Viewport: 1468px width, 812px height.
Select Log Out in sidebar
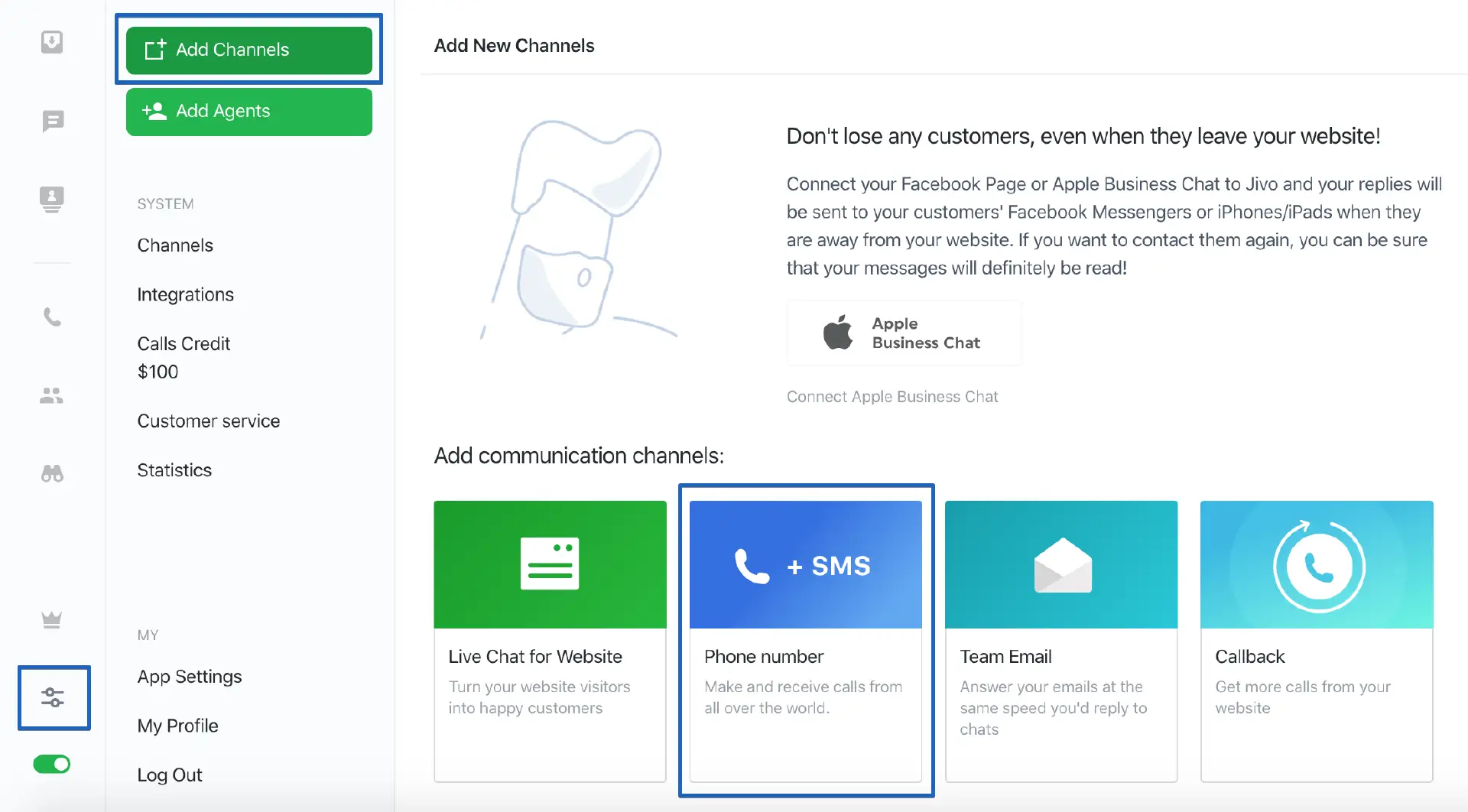click(x=170, y=775)
